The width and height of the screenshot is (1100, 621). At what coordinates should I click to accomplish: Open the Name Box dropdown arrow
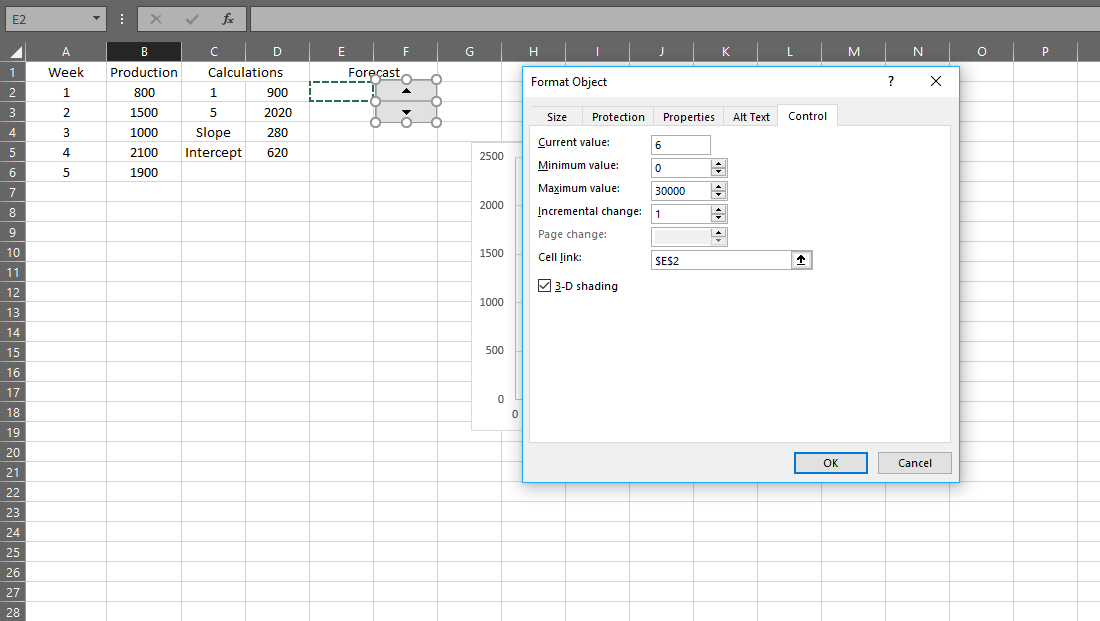tap(96, 19)
